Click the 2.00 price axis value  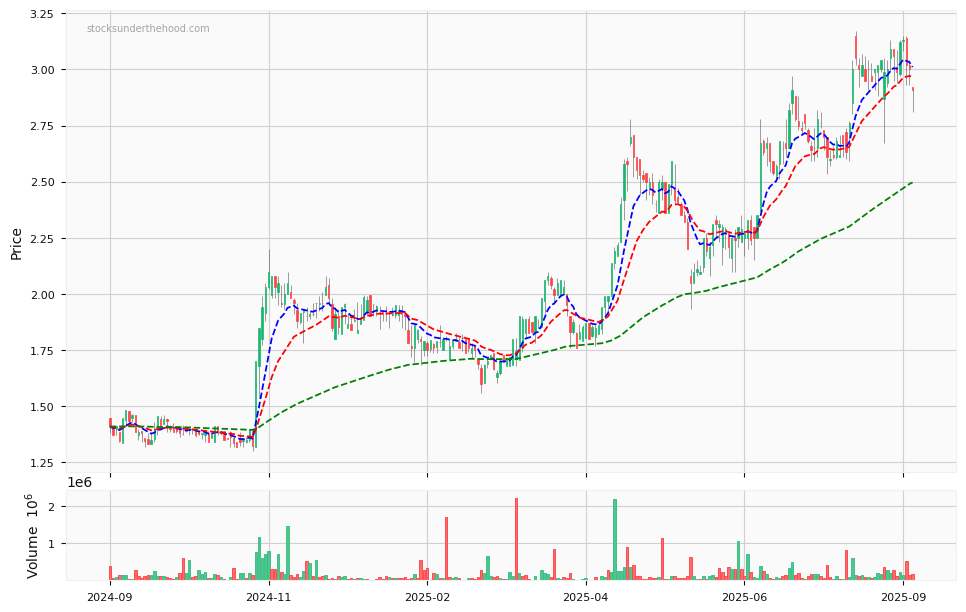coord(41,295)
